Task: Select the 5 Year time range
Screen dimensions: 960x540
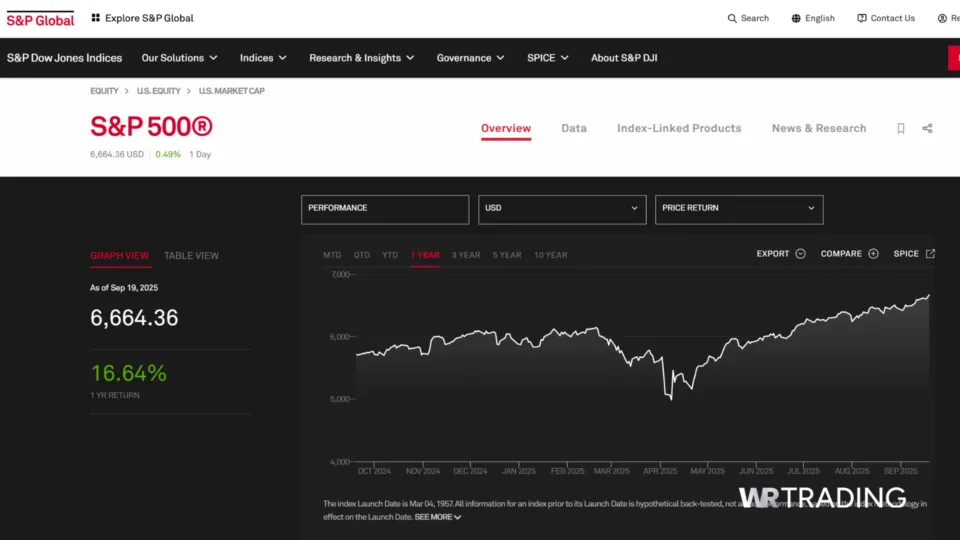Action: point(507,255)
